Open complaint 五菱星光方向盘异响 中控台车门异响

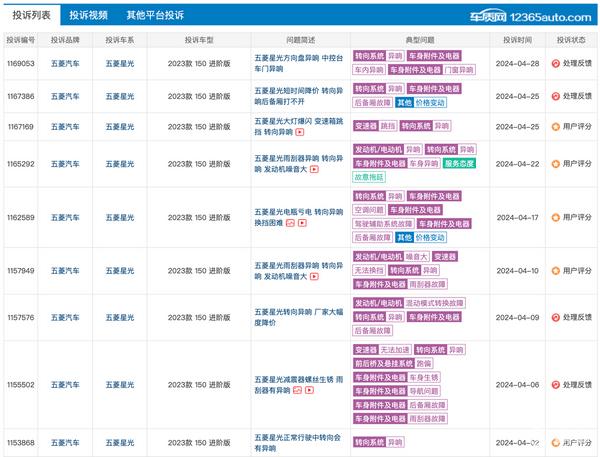298,63
